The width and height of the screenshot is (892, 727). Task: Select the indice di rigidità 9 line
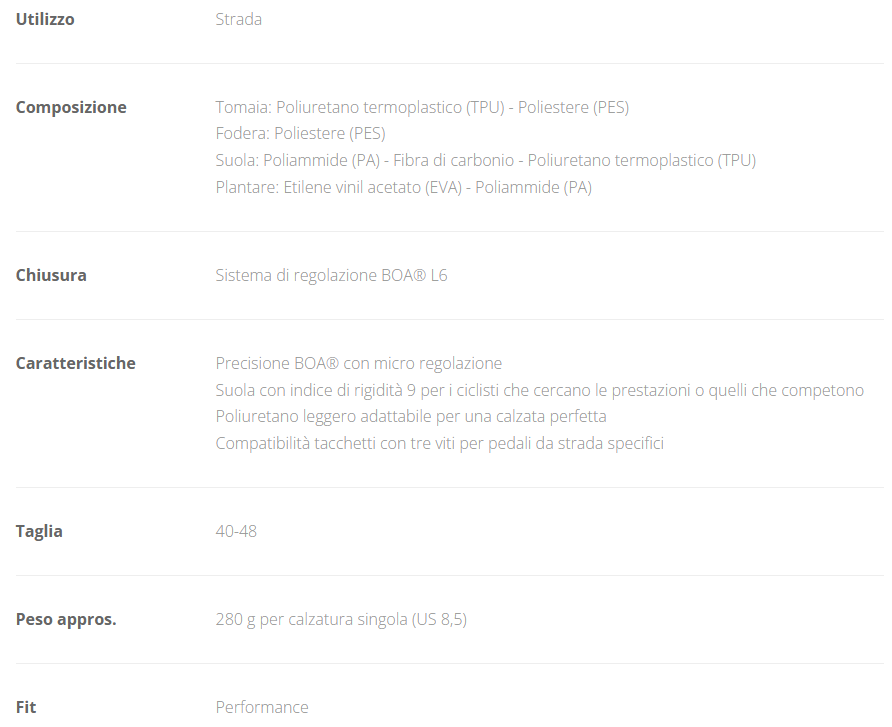pyautogui.click(x=539, y=390)
